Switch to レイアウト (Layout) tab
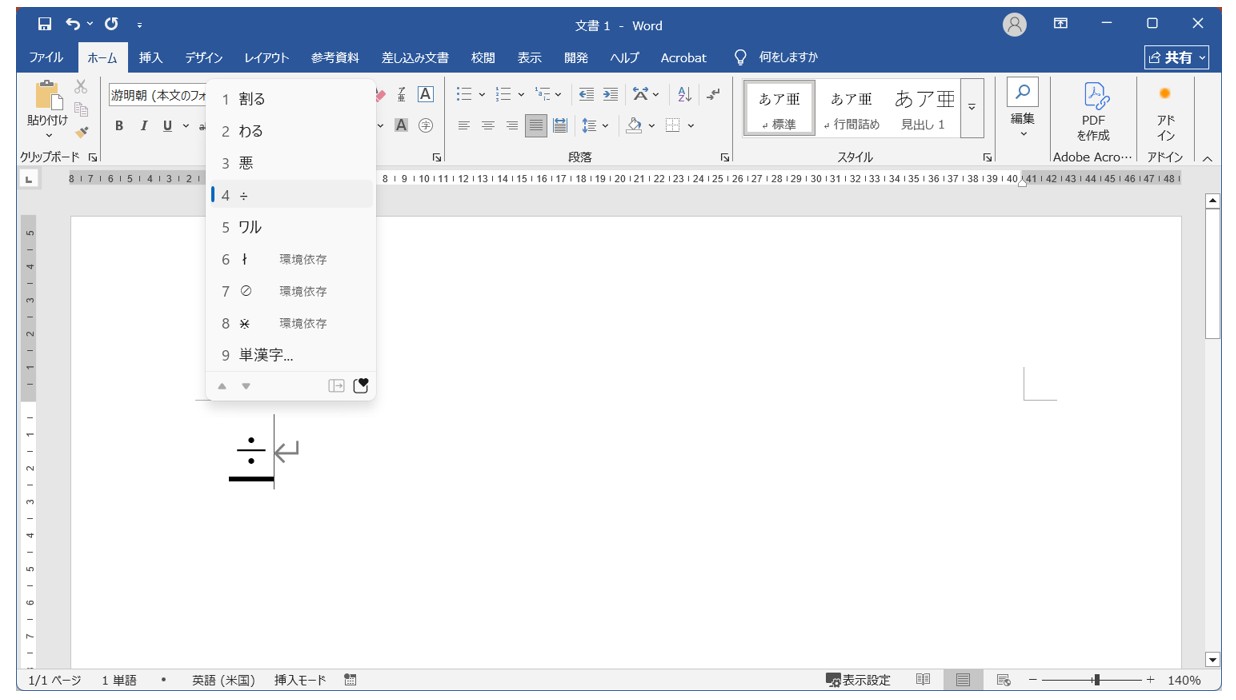Screen dimensions: 1236x700 (x=266, y=57)
